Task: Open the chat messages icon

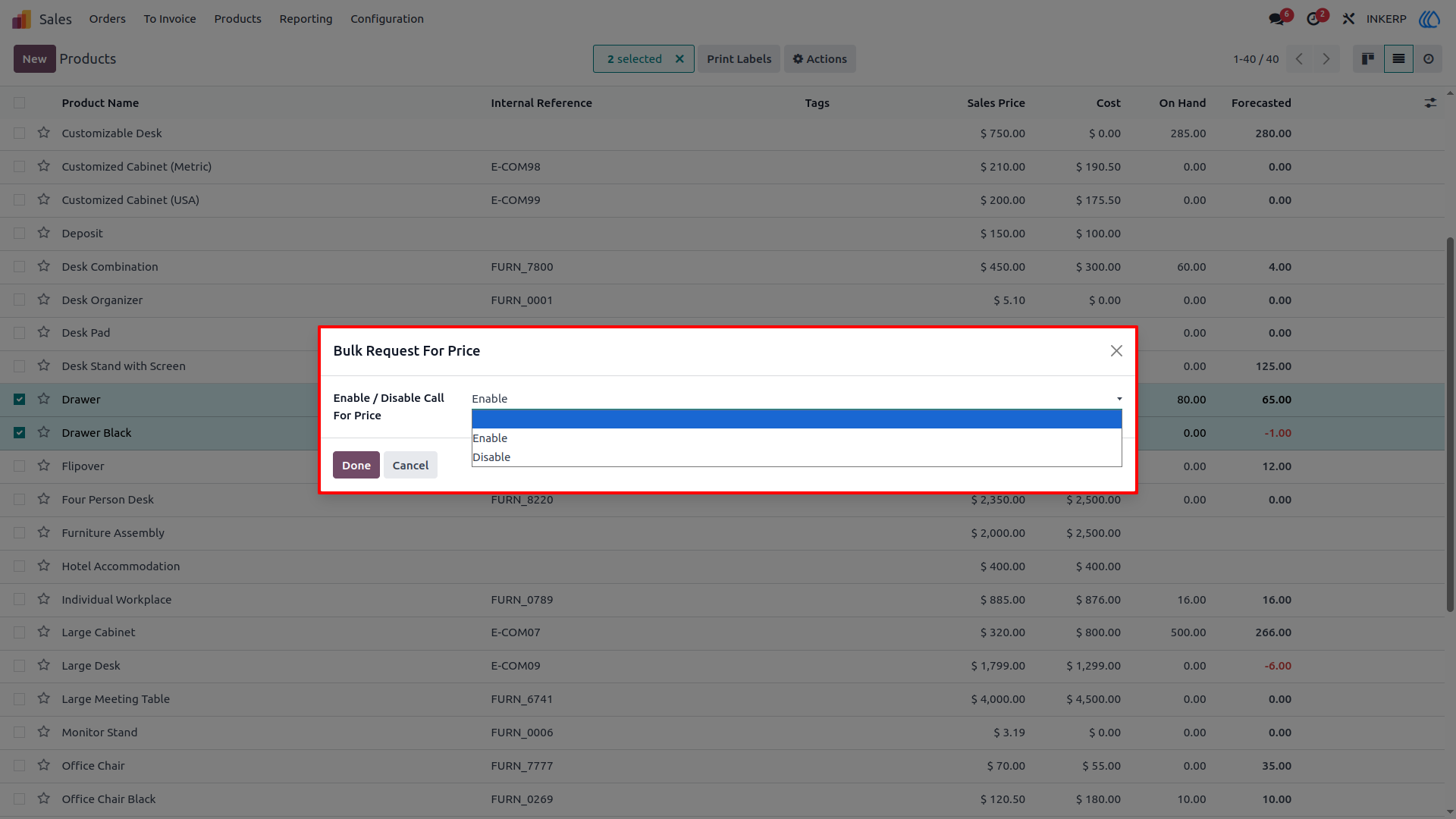Action: 1277,19
